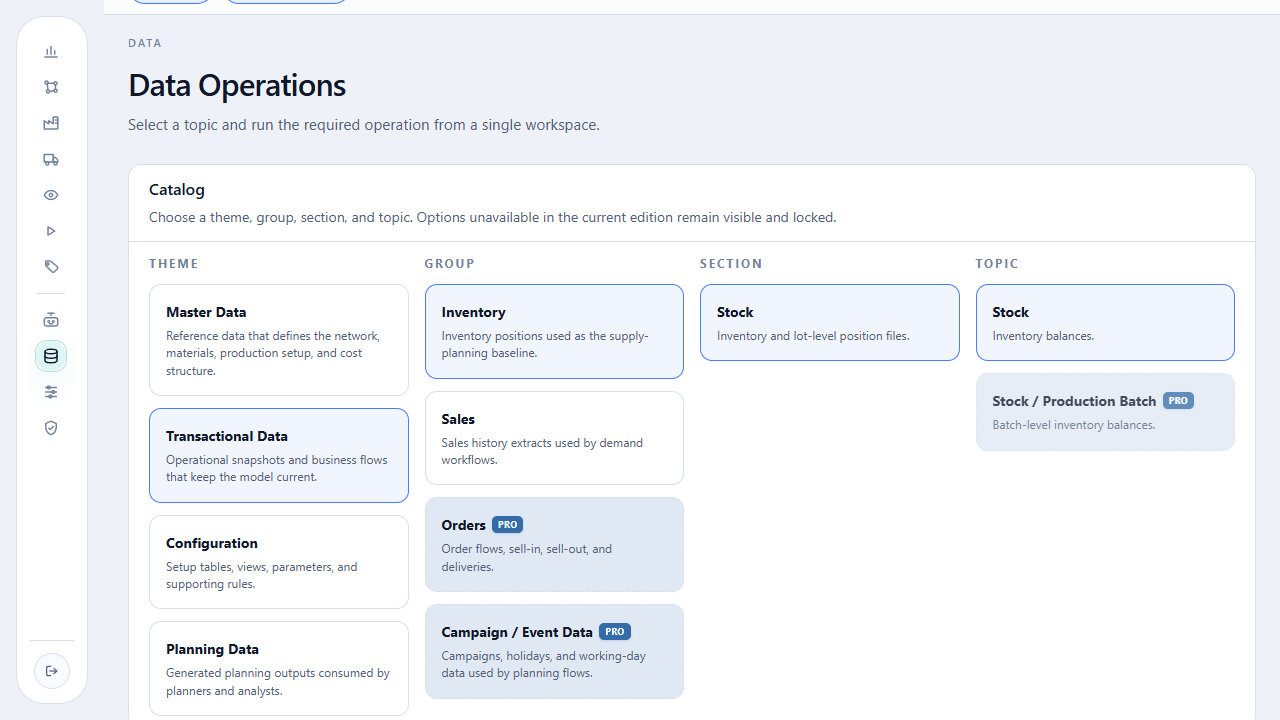
Task: Click the PRO badge on Orders
Action: coord(507,525)
